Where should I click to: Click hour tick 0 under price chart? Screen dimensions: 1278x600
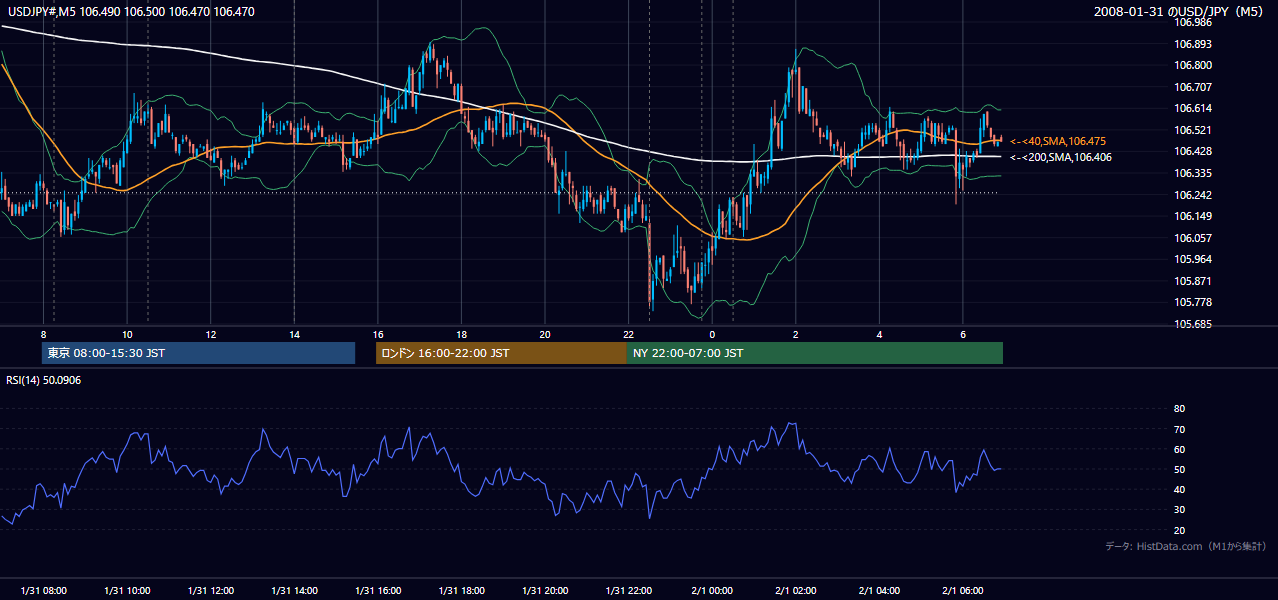tap(711, 335)
